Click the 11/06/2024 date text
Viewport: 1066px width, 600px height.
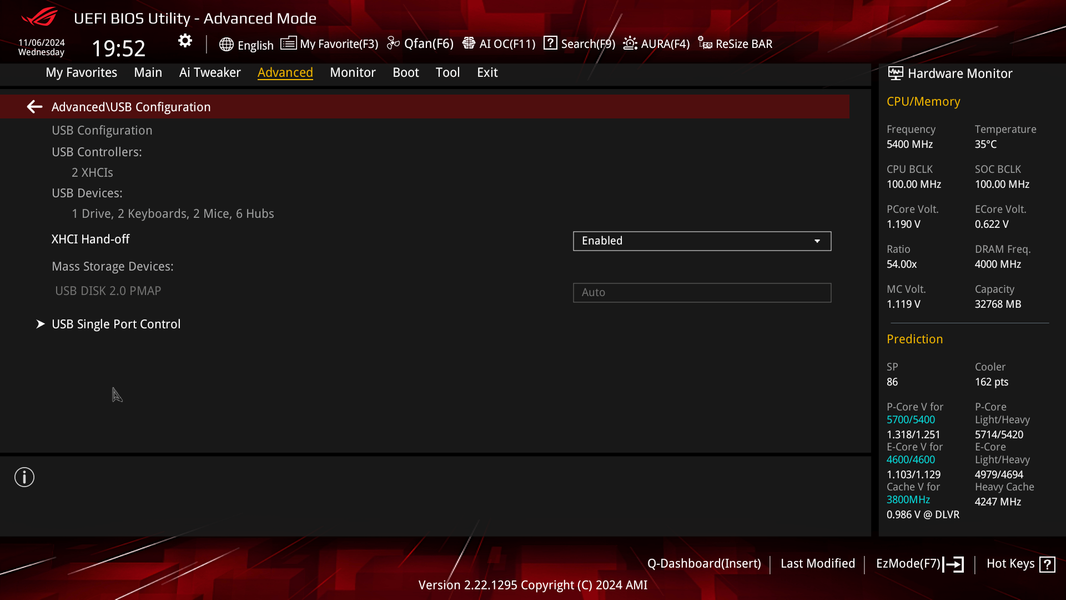coord(41,42)
